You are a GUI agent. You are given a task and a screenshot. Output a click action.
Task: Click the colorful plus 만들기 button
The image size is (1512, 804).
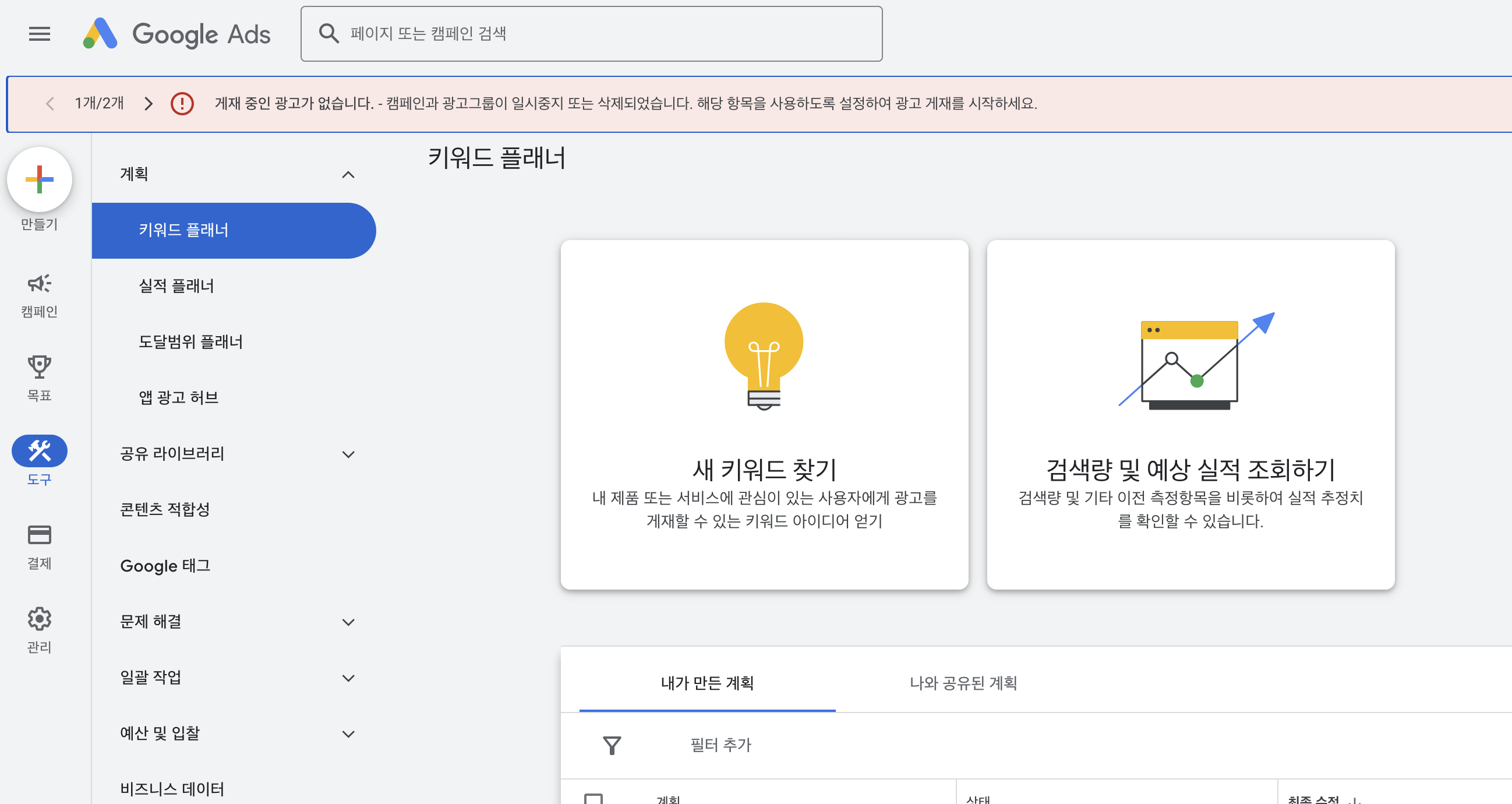point(40,179)
